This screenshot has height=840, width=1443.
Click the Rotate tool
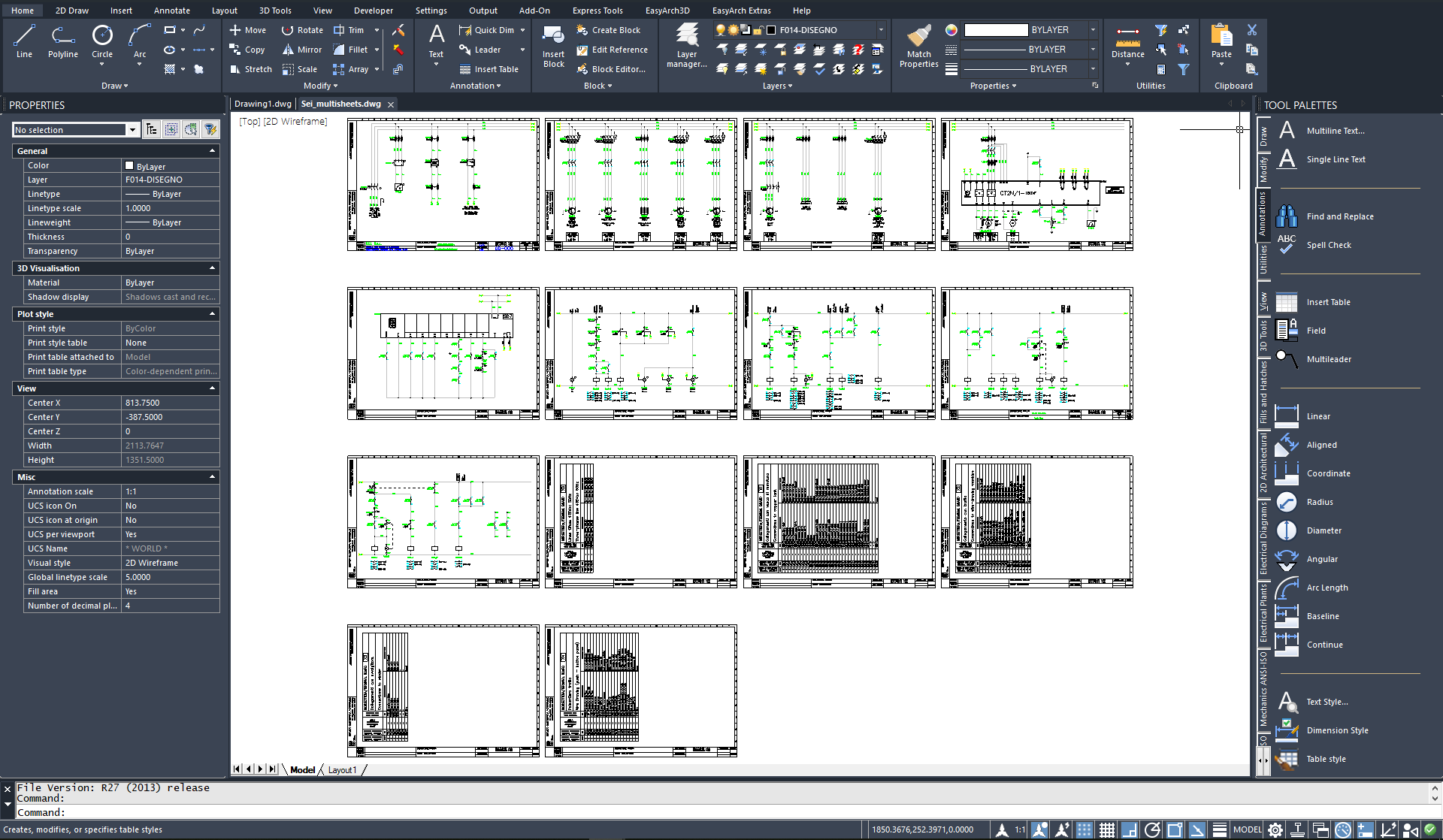point(302,30)
